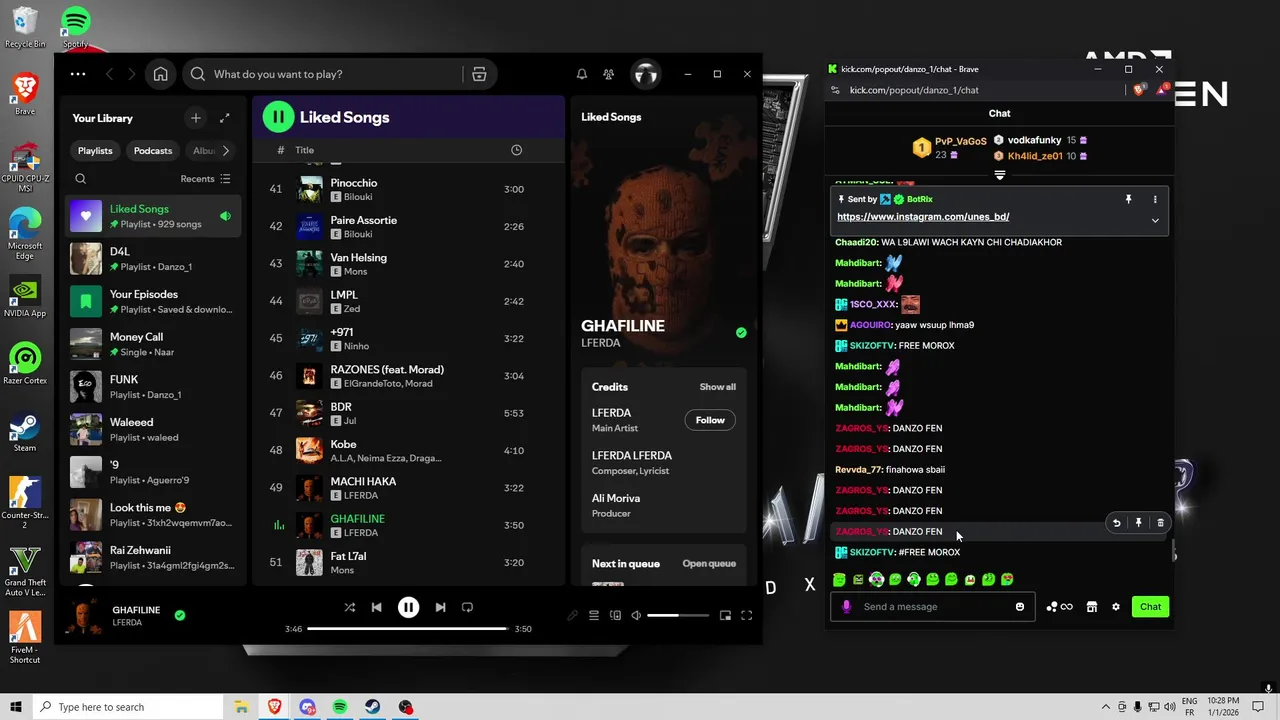The image size is (1280, 720).
Task: Adjust the Spotify volume slider
Action: [678, 616]
